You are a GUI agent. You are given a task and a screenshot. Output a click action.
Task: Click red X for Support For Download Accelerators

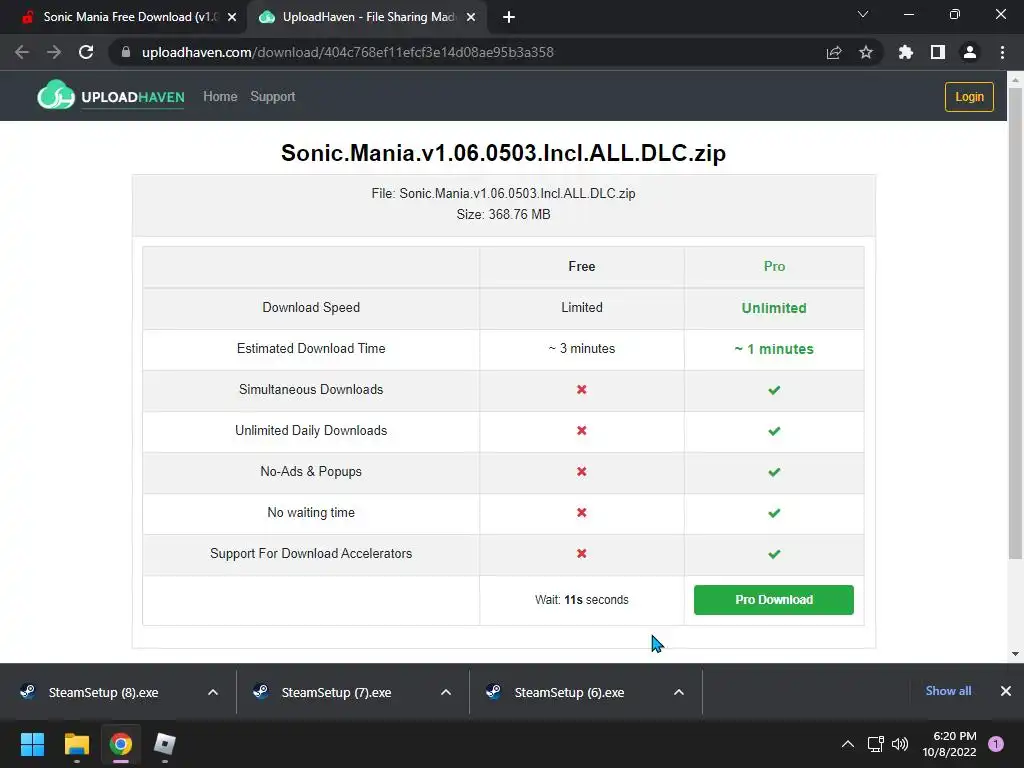582,554
